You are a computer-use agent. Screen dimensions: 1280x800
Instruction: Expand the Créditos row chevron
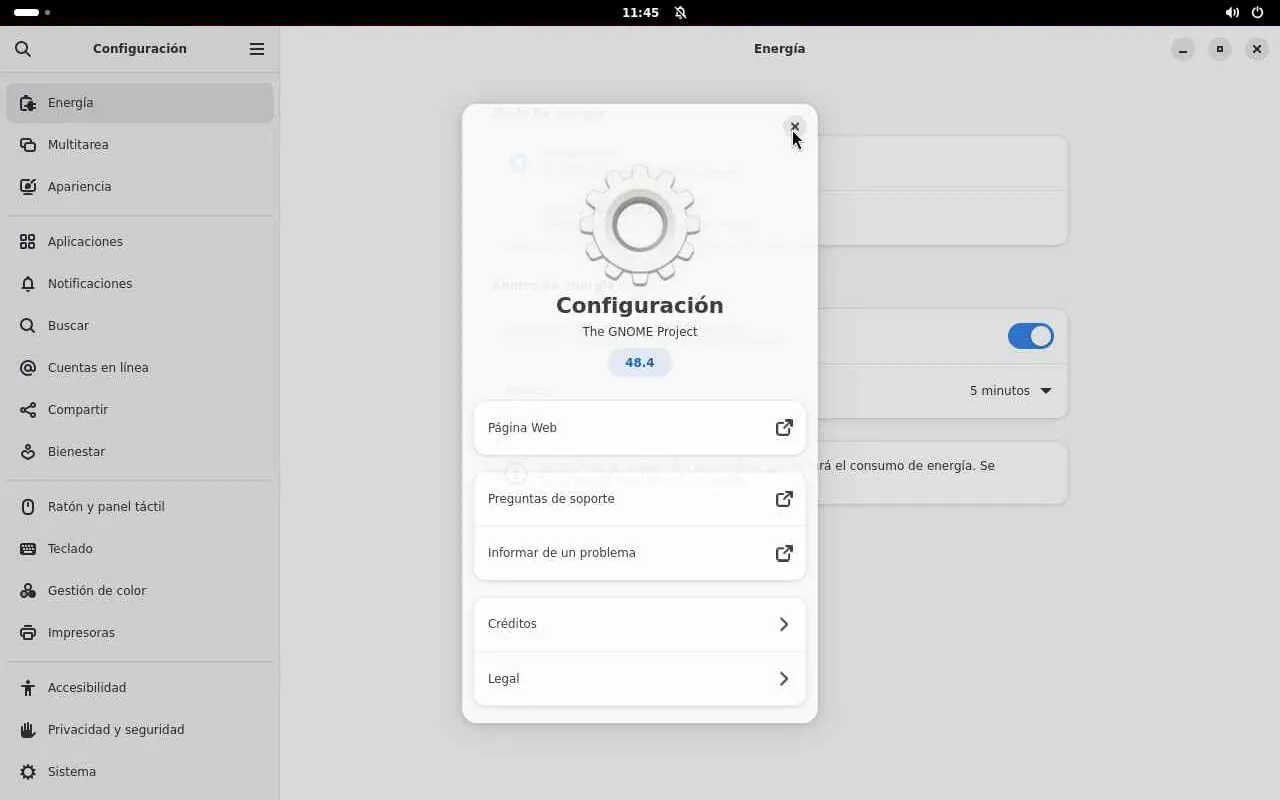pyautogui.click(x=784, y=624)
